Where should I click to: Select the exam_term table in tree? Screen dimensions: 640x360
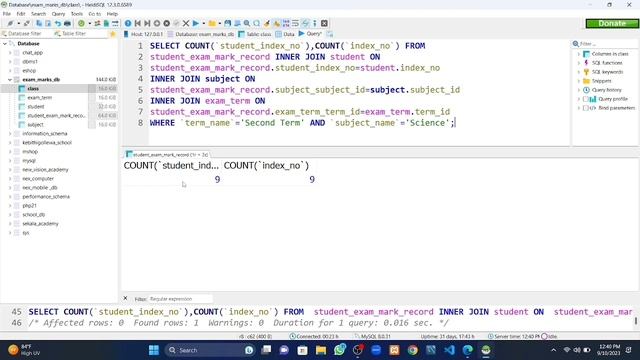point(40,98)
